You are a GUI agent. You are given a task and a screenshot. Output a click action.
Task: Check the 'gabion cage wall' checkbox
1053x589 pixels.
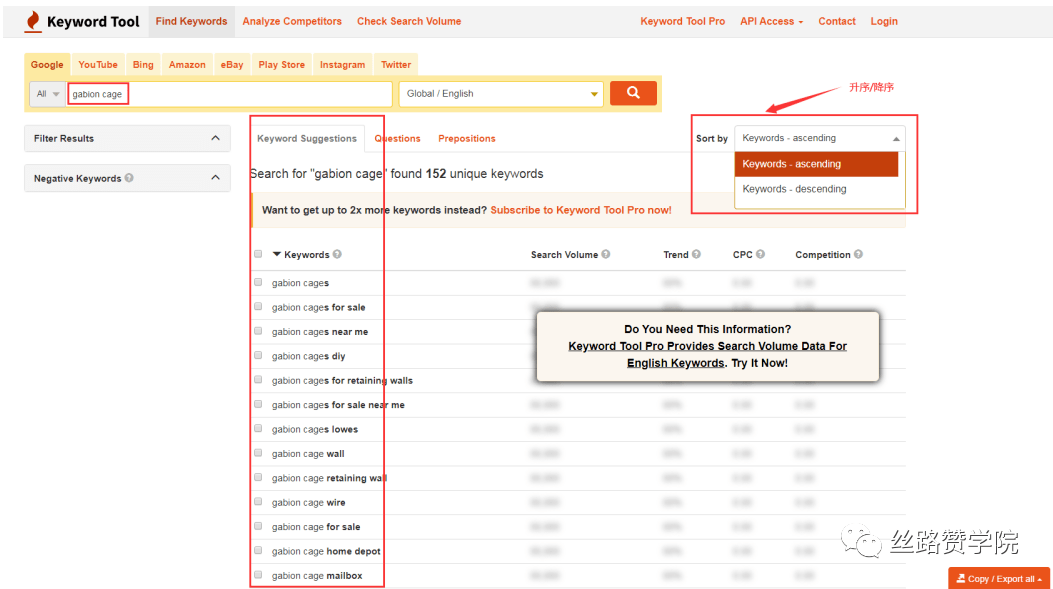[x=259, y=453]
